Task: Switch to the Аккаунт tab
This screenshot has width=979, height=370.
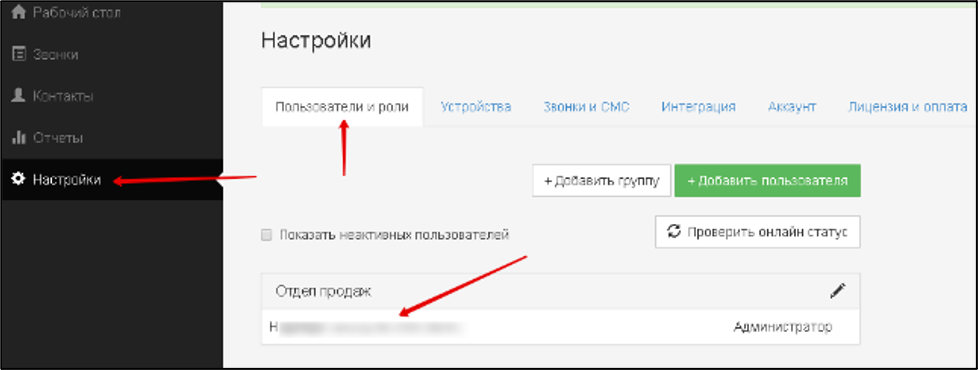Action: click(x=792, y=107)
